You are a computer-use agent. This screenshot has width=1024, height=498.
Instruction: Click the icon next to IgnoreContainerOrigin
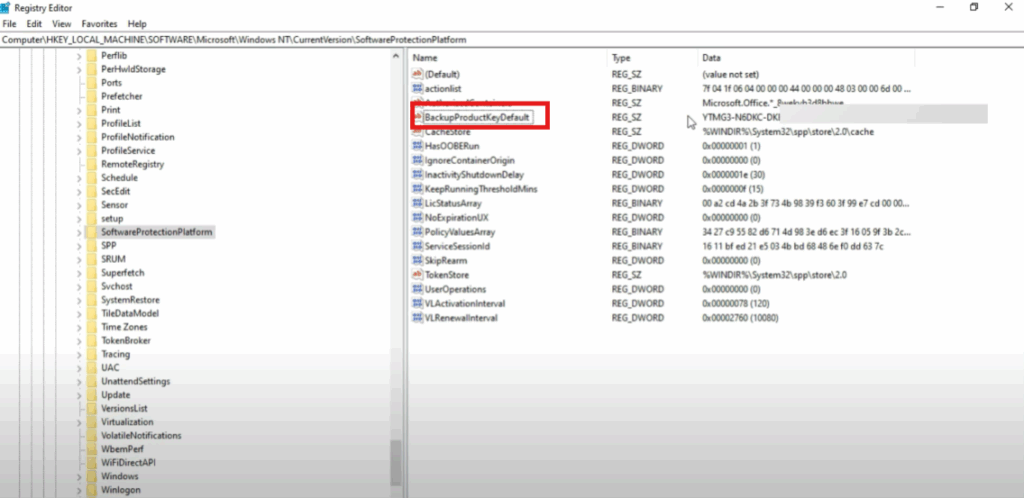417,160
